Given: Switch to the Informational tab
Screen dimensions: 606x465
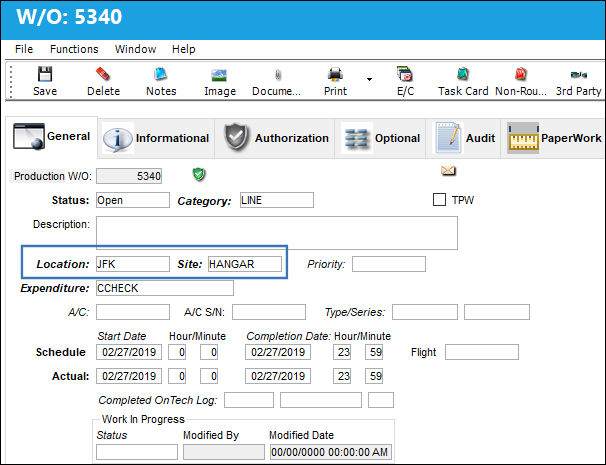Looking at the screenshot, I should pyautogui.click(x=156, y=138).
